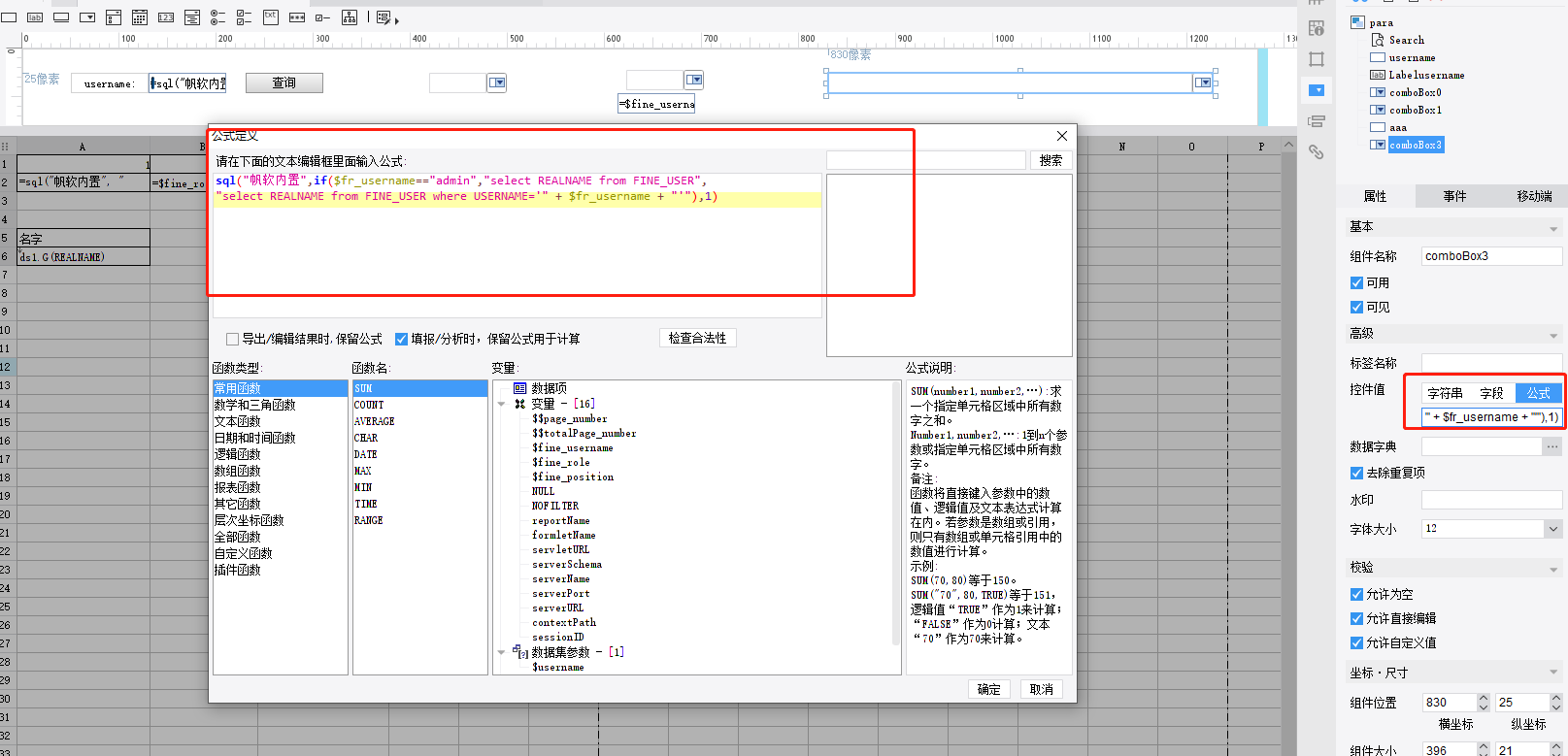The height and width of the screenshot is (756, 1568).
Task: Switch to the 属性 tab
Action: coord(1375,196)
